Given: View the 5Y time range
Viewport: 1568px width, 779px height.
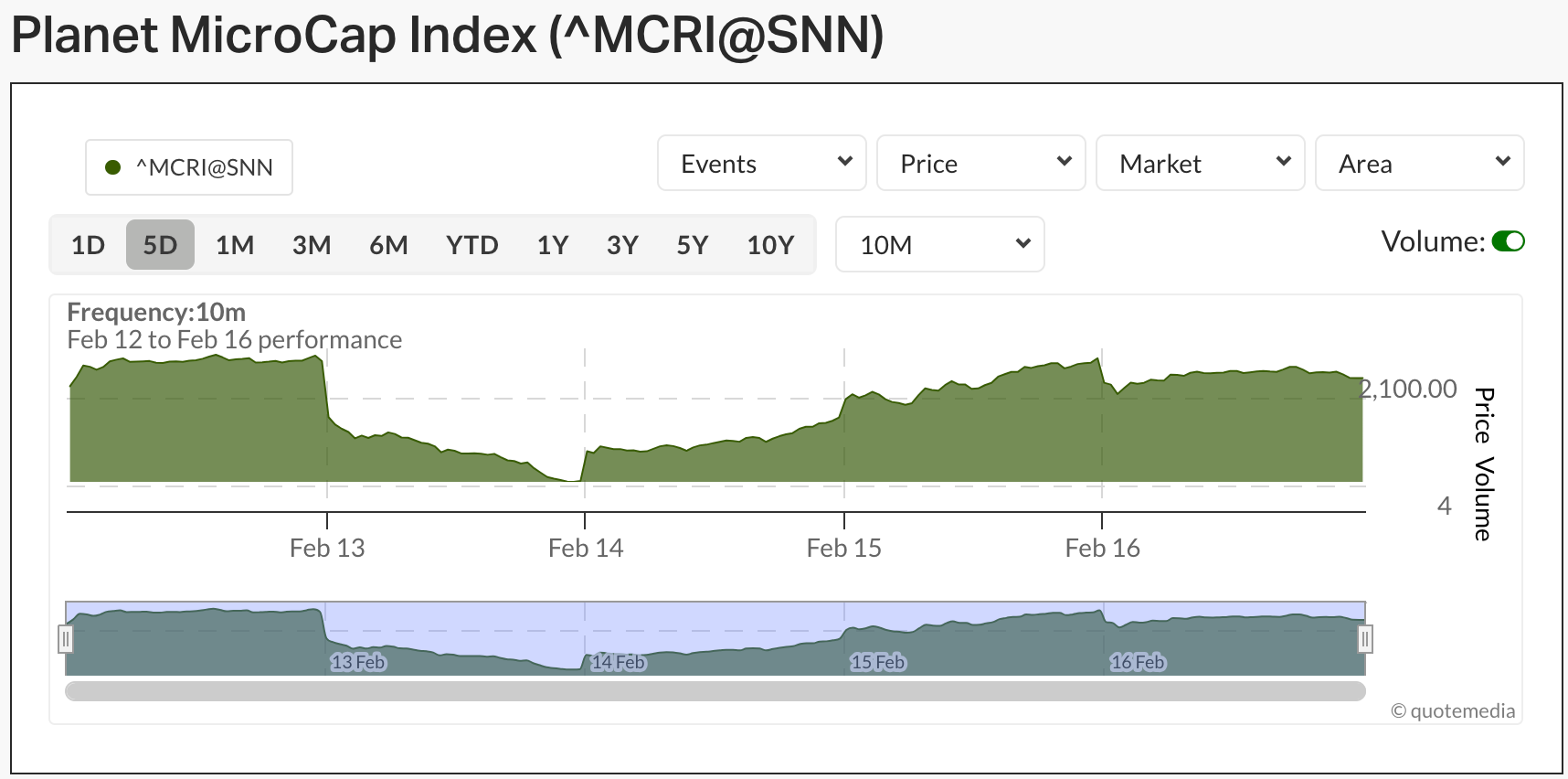Looking at the screenshot, I should pos(693,245).
